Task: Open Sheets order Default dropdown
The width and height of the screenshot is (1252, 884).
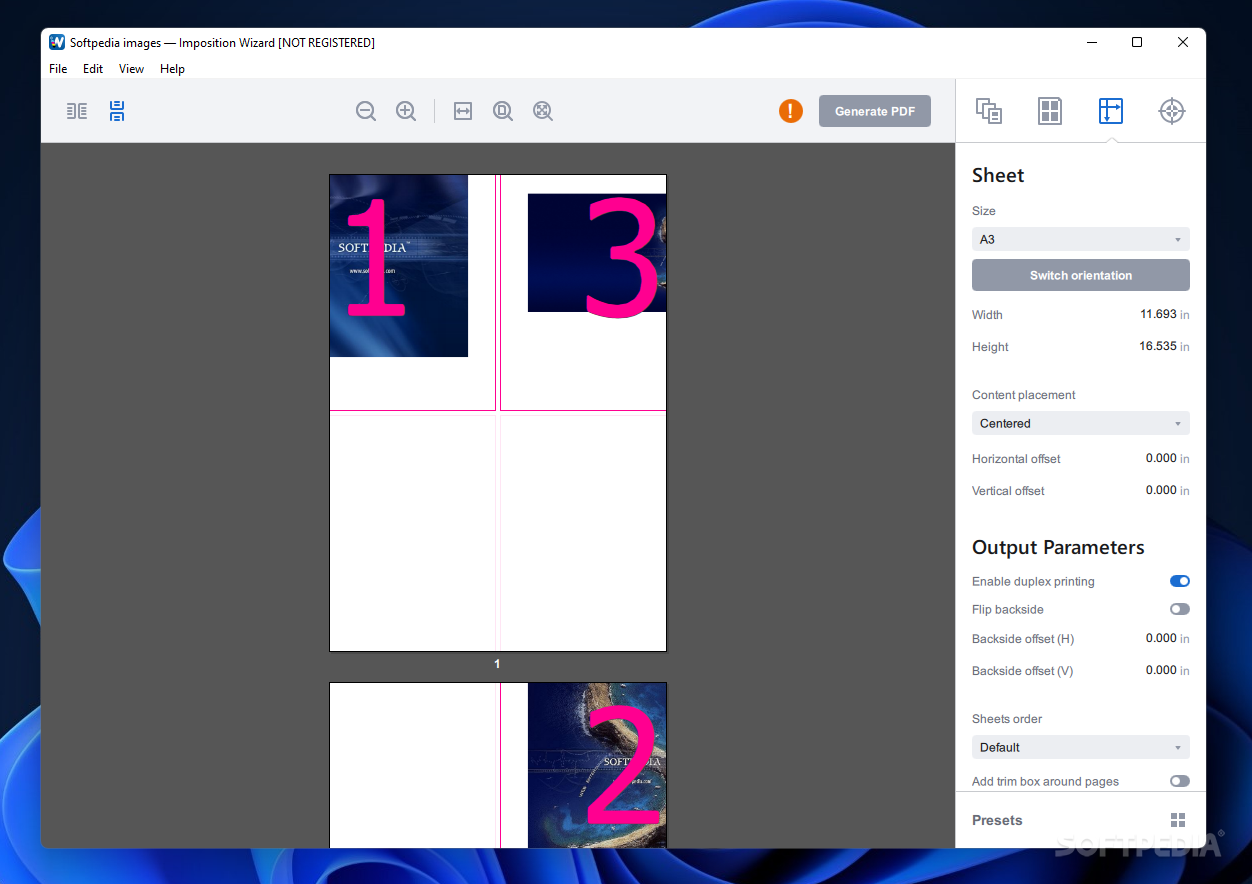Action: tap(1081, 747)
